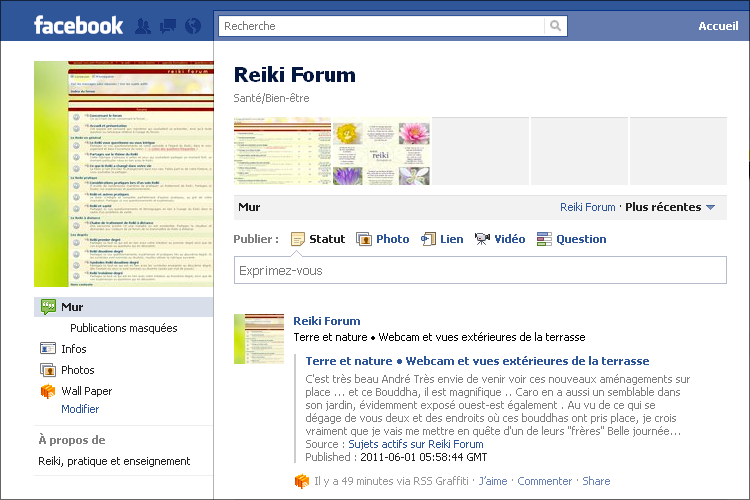Click the Photos icon in sidebar

coord(48,370)
